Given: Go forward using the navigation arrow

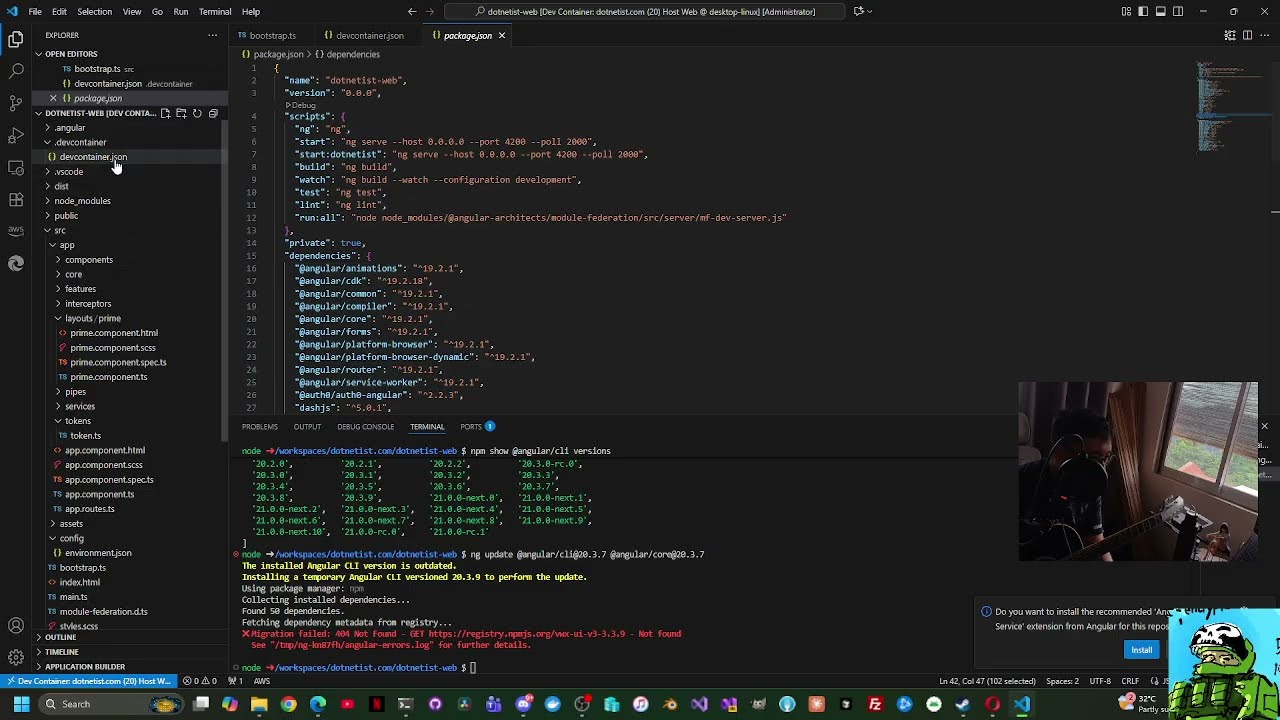Looking at the screenshot, I should [x=432, y=11].
